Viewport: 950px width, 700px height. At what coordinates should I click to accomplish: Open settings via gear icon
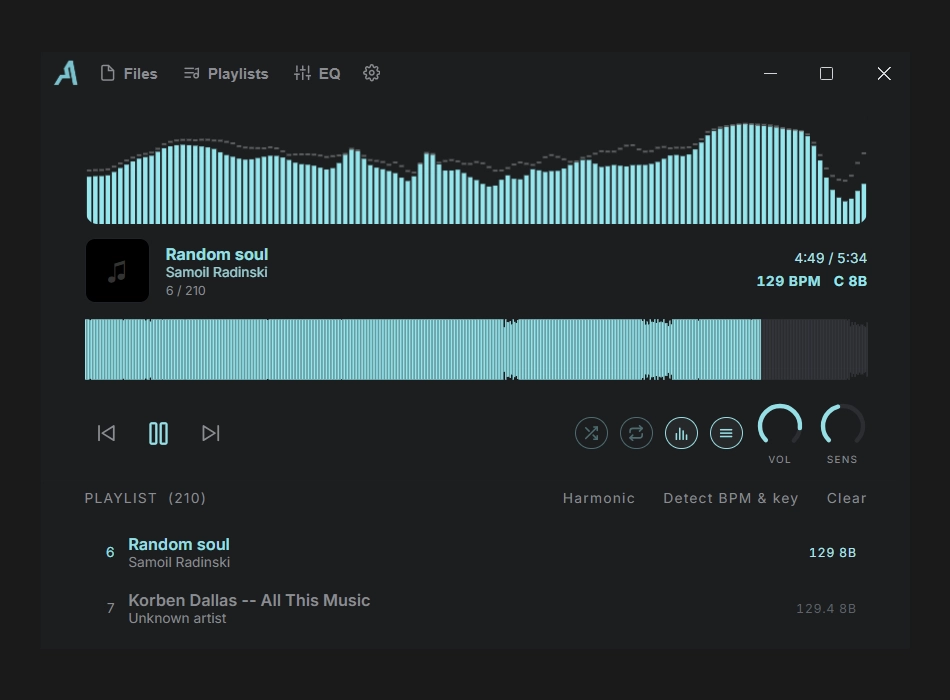pos(371,73)
